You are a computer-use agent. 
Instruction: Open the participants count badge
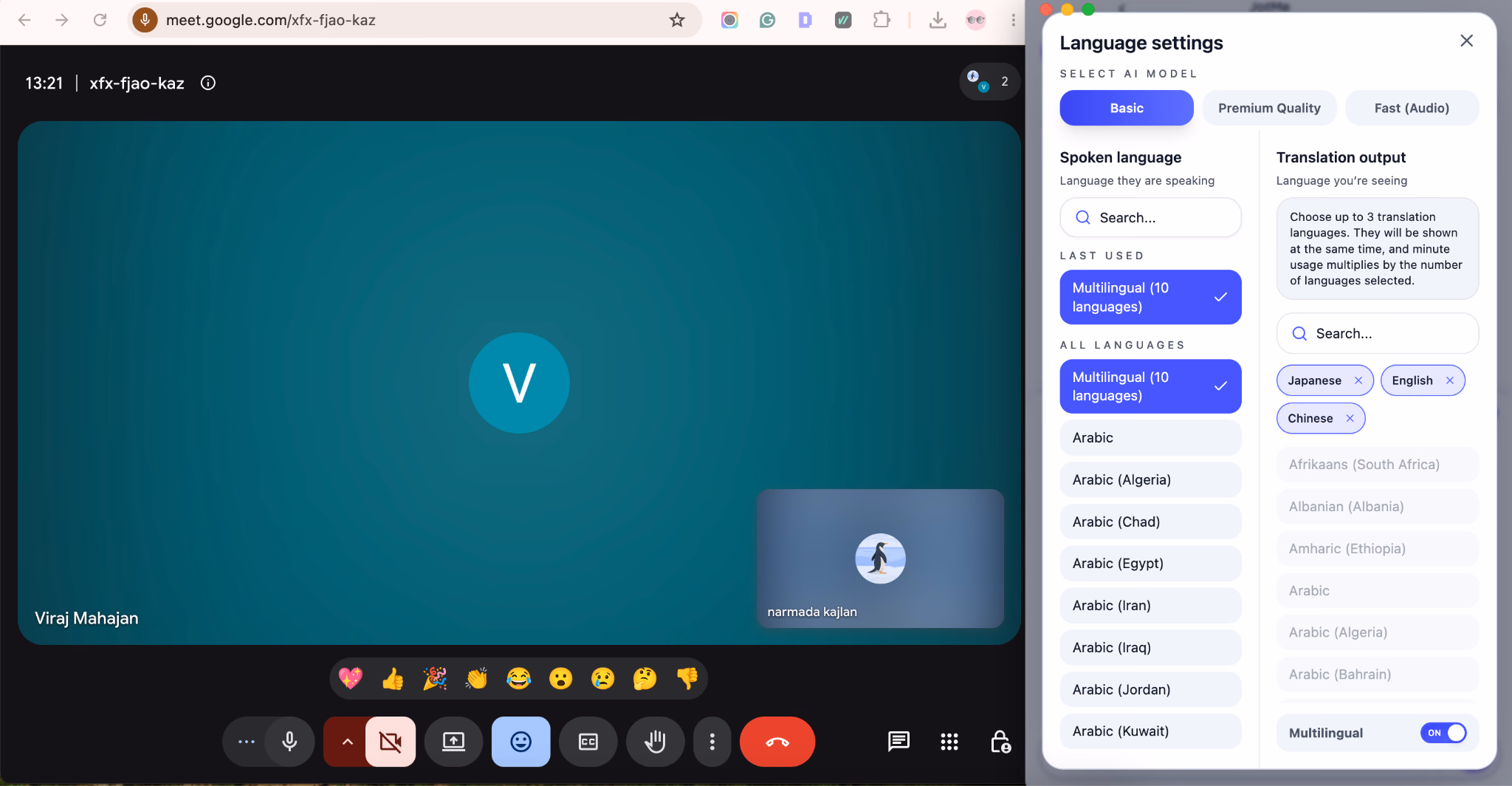pyautogui.click(x=989, y=81)
